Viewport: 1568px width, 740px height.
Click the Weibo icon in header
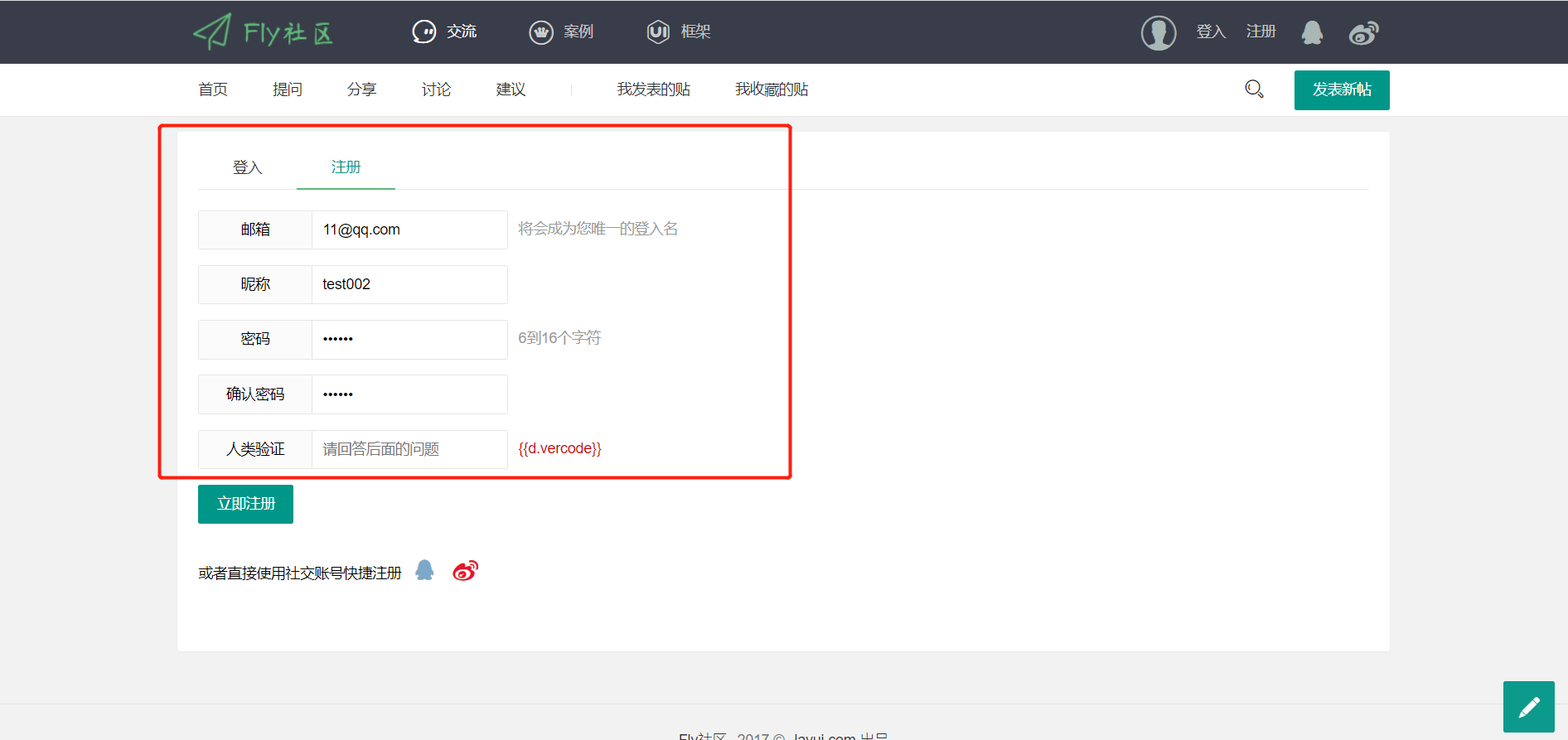pos(1363,32)
